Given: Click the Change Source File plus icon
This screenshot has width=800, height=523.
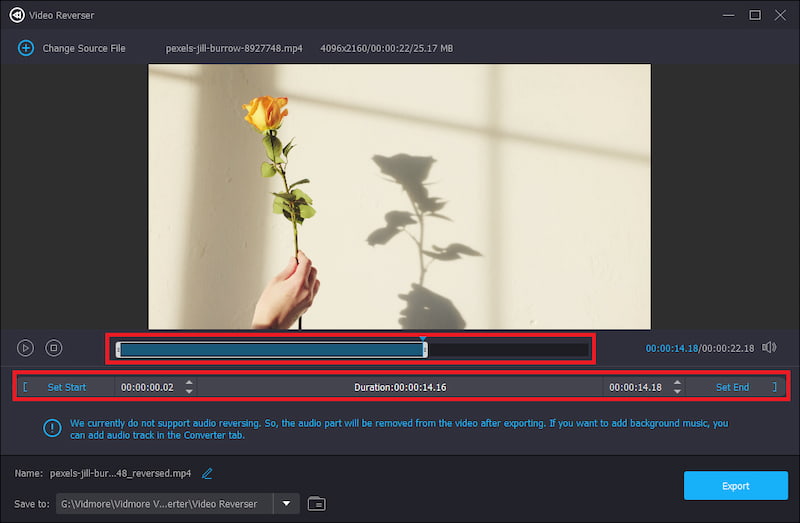Looking at the screenshot, I should (x=26, y=48).
